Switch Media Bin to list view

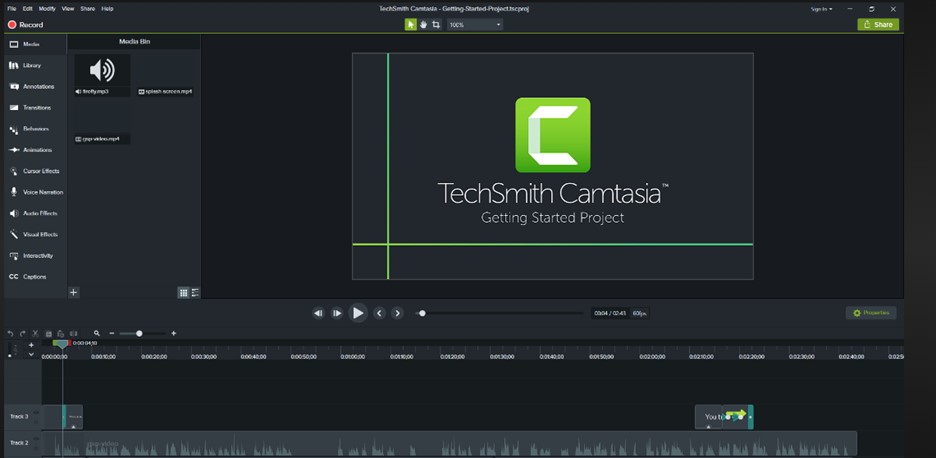195,293
